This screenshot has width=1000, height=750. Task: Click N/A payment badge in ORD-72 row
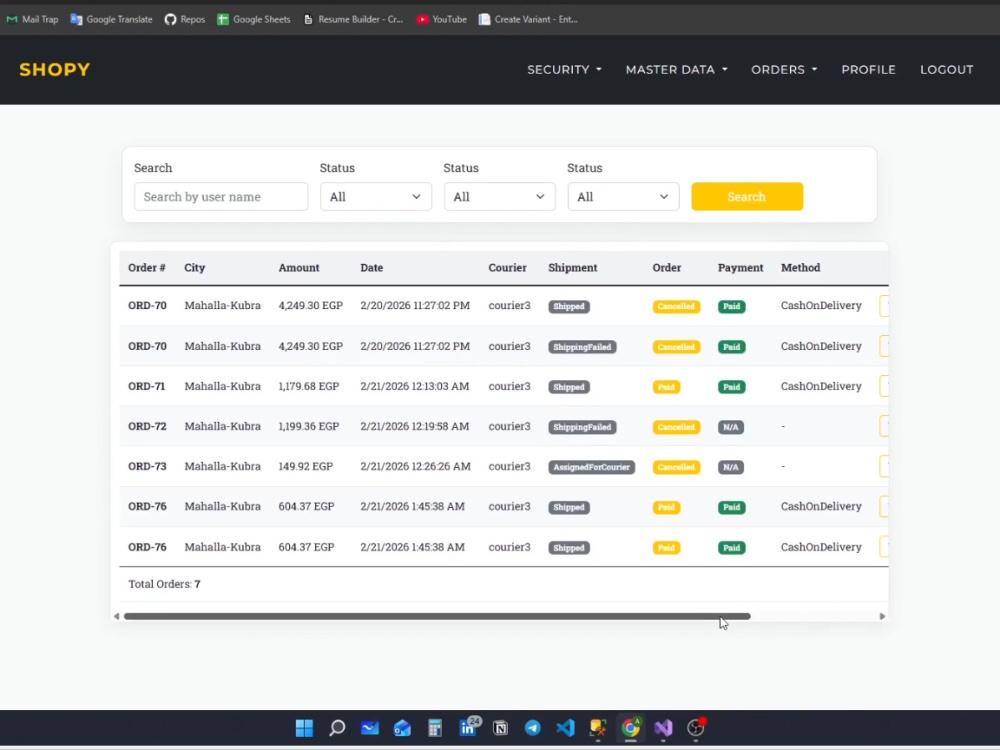pyautogui.click(x=731, y=427)
